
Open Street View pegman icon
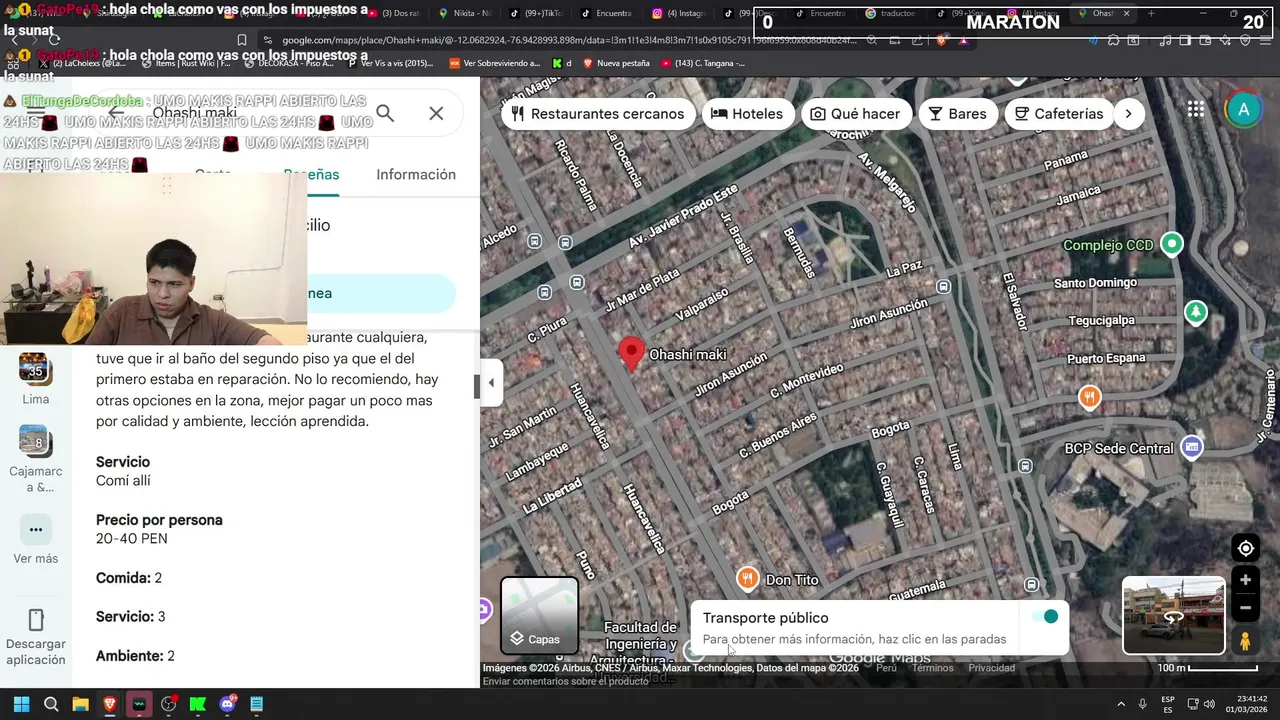pos(1245,641)
